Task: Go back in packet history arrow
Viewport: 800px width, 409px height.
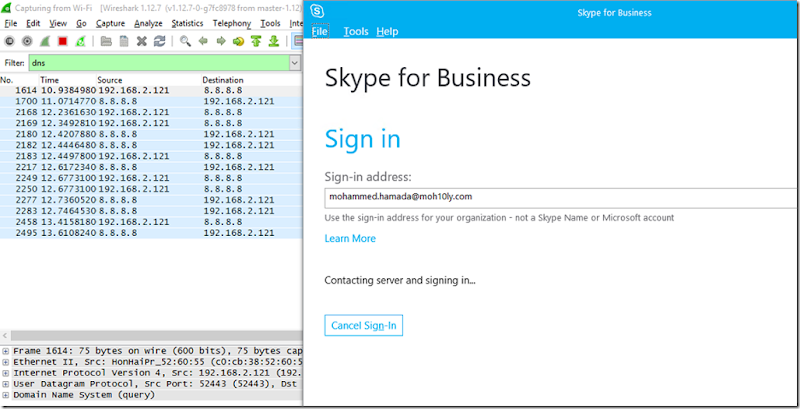Action: 203,41
